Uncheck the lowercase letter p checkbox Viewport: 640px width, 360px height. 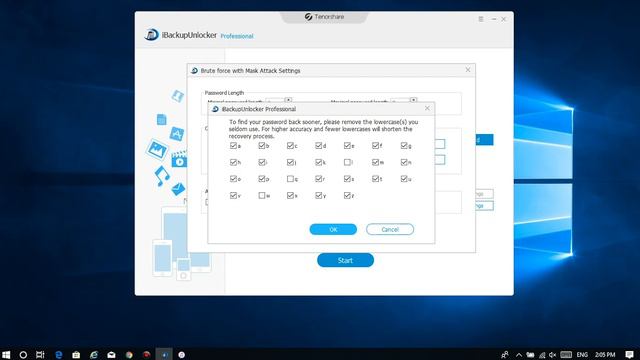262,179
